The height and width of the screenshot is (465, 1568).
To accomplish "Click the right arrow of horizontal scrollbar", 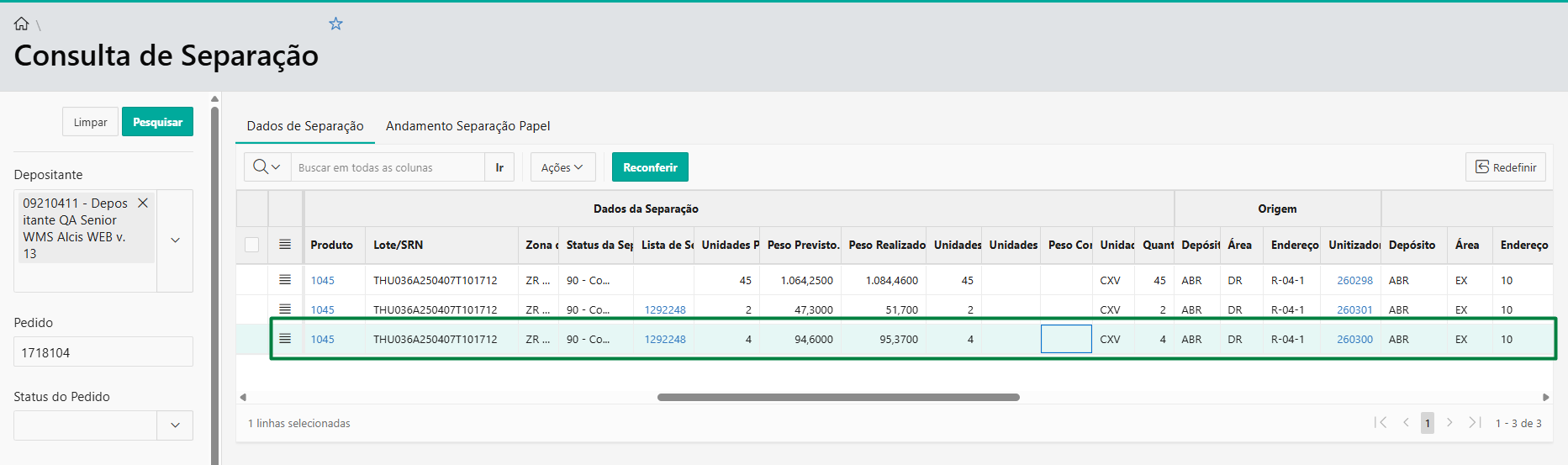I will click(x=1545, y=397).
